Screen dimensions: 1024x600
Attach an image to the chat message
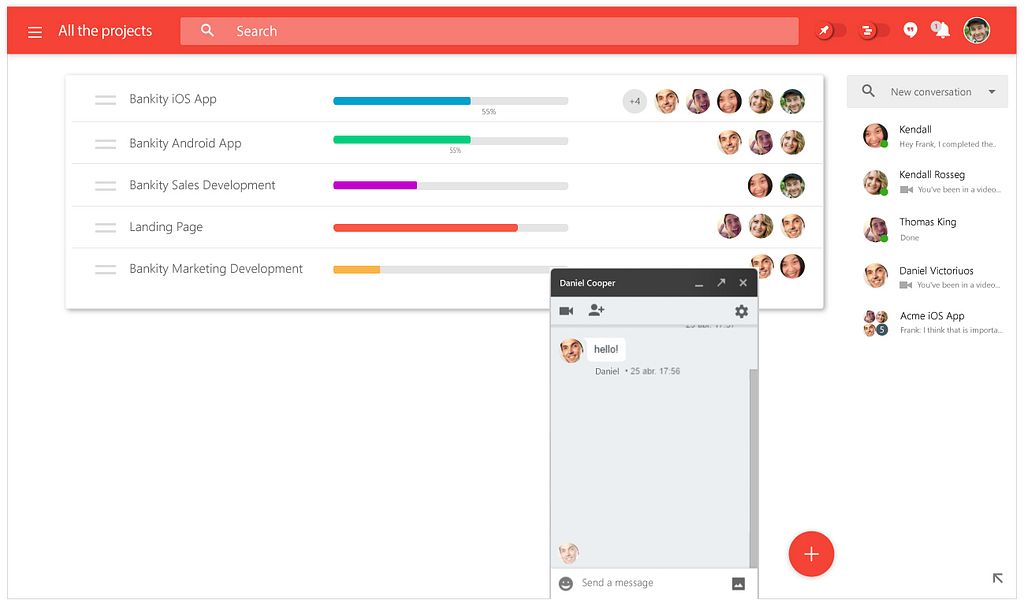(739, 584)
